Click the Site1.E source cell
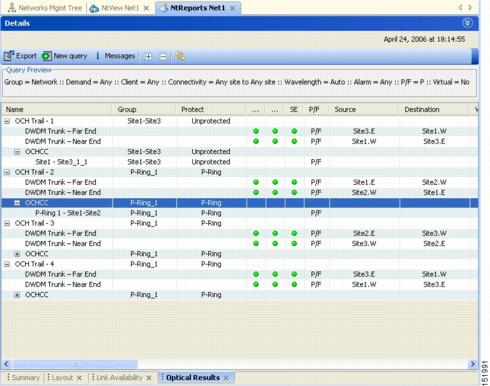Image resolution: width=490 pixels, height=386 pixels. pos(364,182)
